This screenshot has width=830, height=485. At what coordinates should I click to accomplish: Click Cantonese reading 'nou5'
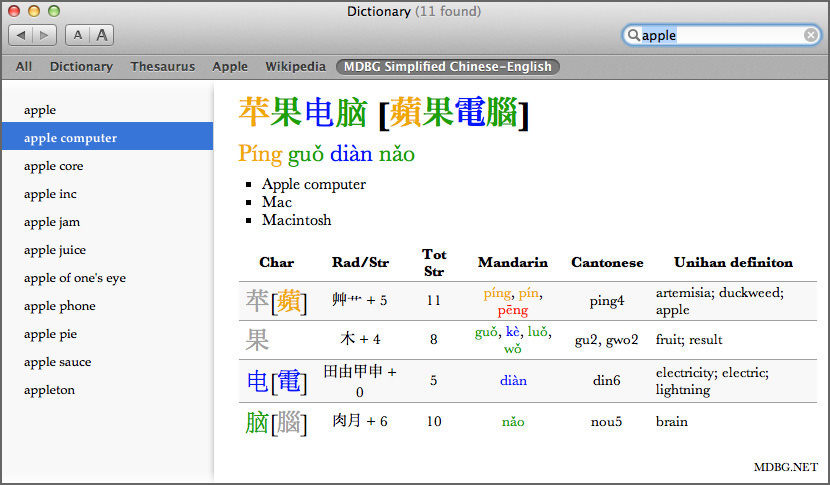pyautogui.click(x=607, y=422)
